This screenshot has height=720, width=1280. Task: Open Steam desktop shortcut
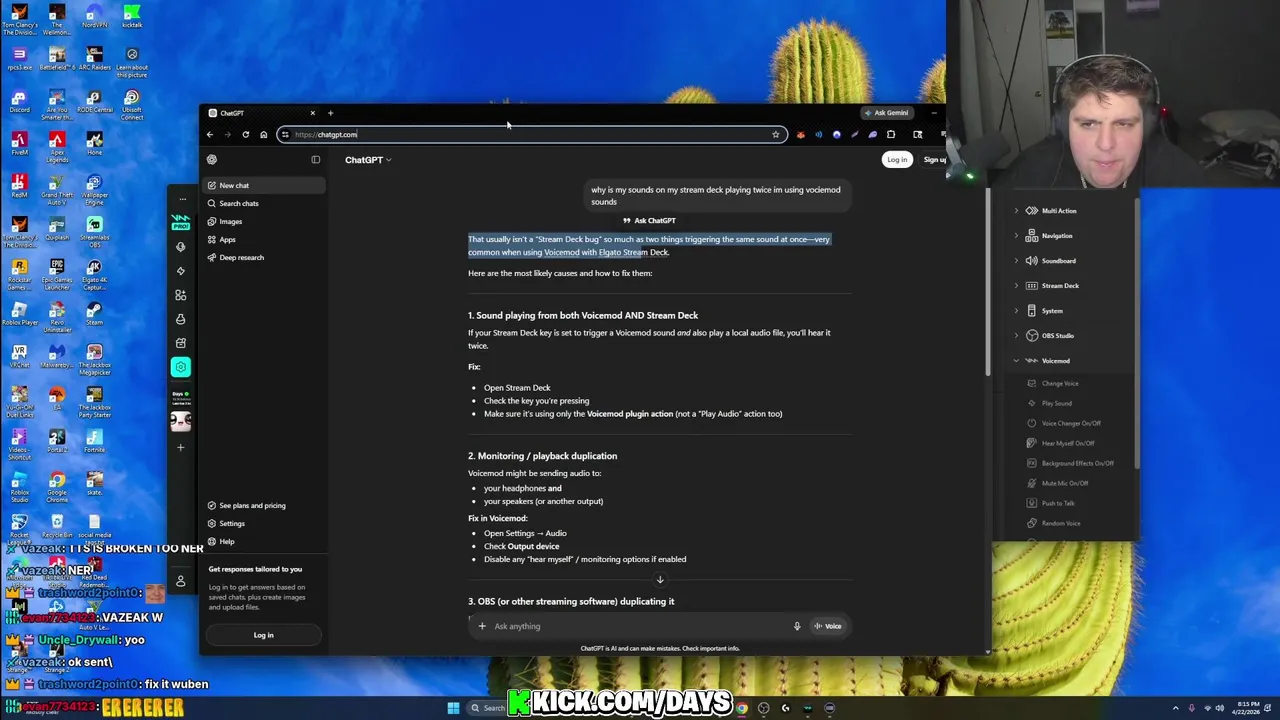tap(94, 313)
